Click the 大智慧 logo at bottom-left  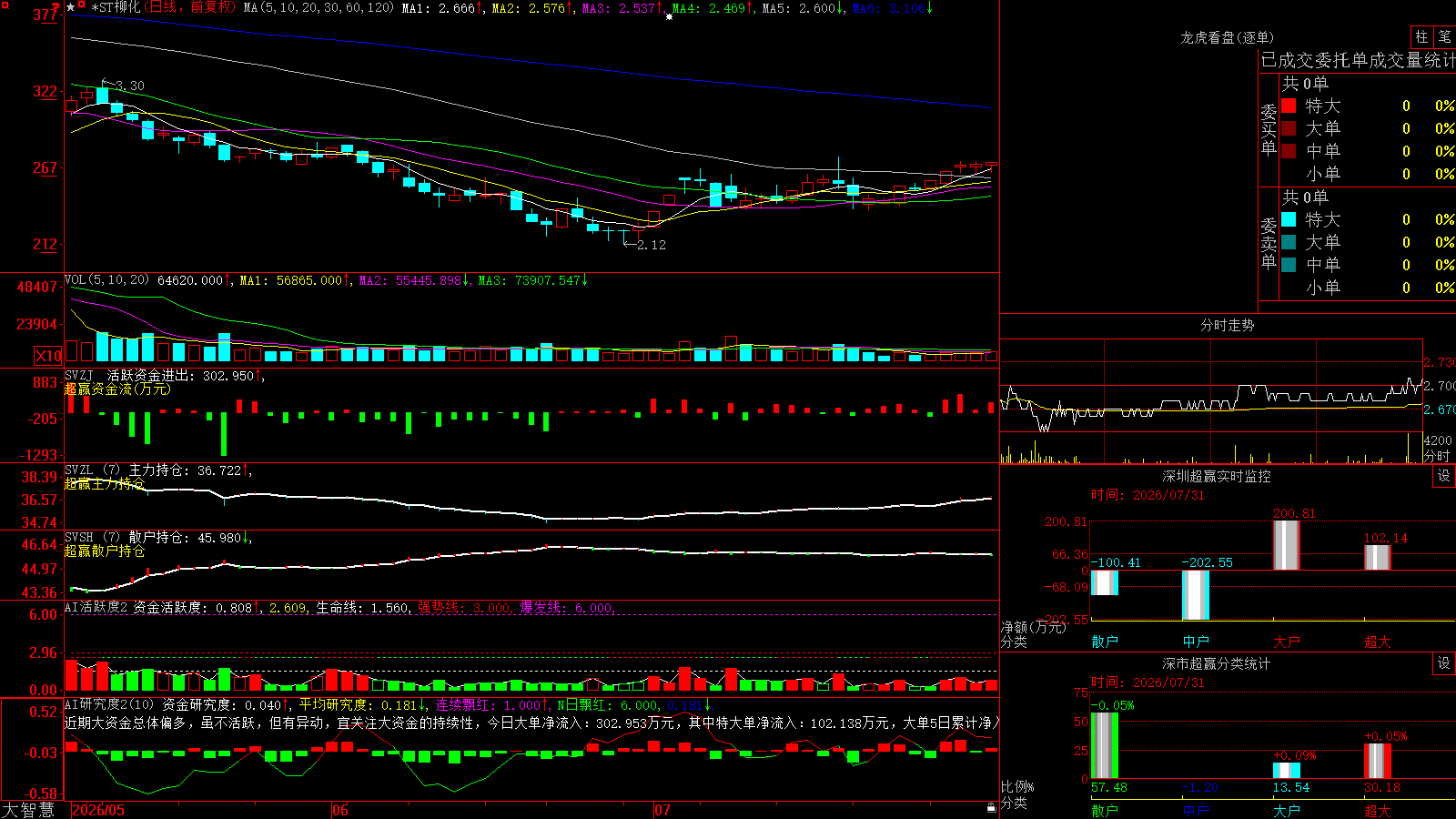pyautogui.click(x=28, y=810)
